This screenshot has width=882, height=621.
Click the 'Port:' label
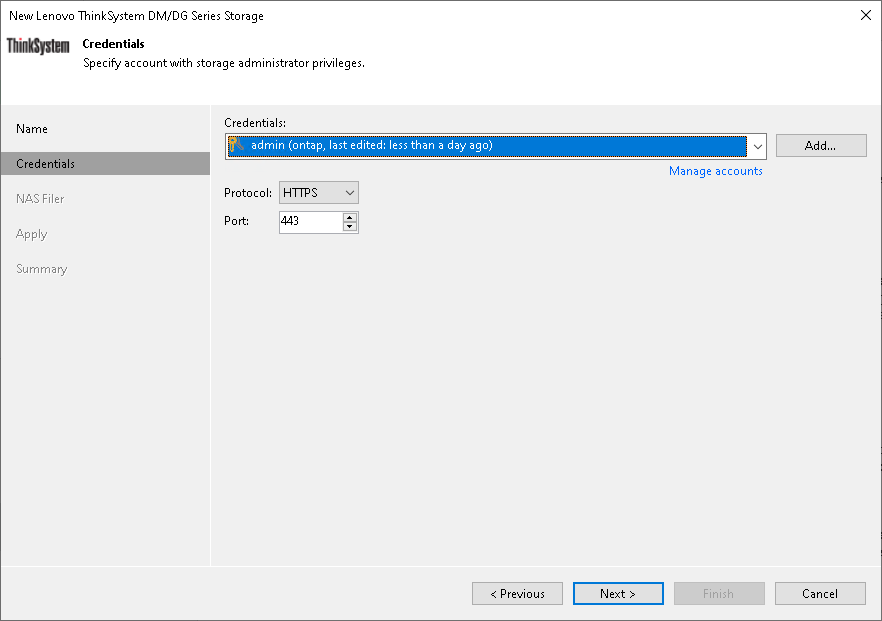click(x=236, y=221)
